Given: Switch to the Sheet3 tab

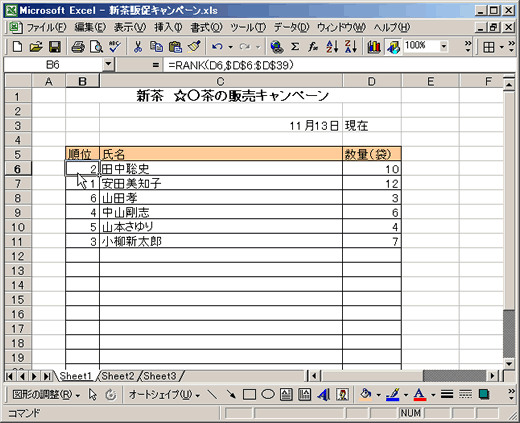Looking at the screenshot, I should point(160,376).
